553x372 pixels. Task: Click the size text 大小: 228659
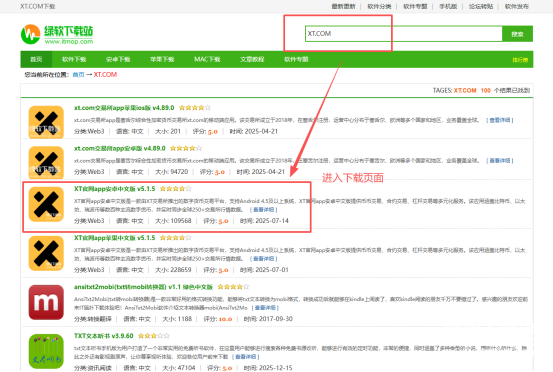[173, 270]
